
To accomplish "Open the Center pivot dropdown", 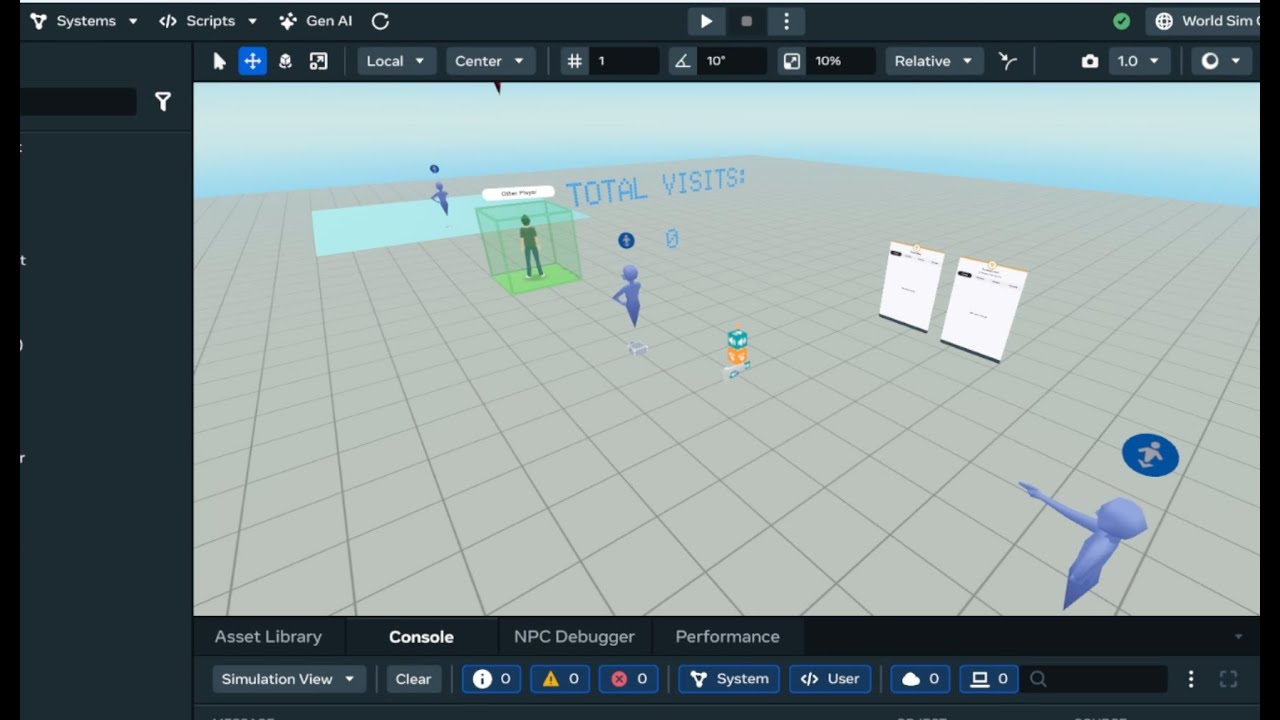I will [490, 61].
